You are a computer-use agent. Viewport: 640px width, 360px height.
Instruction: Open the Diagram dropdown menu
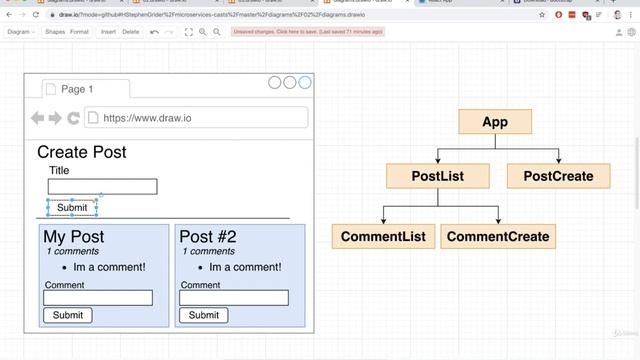tap(21, 32)
